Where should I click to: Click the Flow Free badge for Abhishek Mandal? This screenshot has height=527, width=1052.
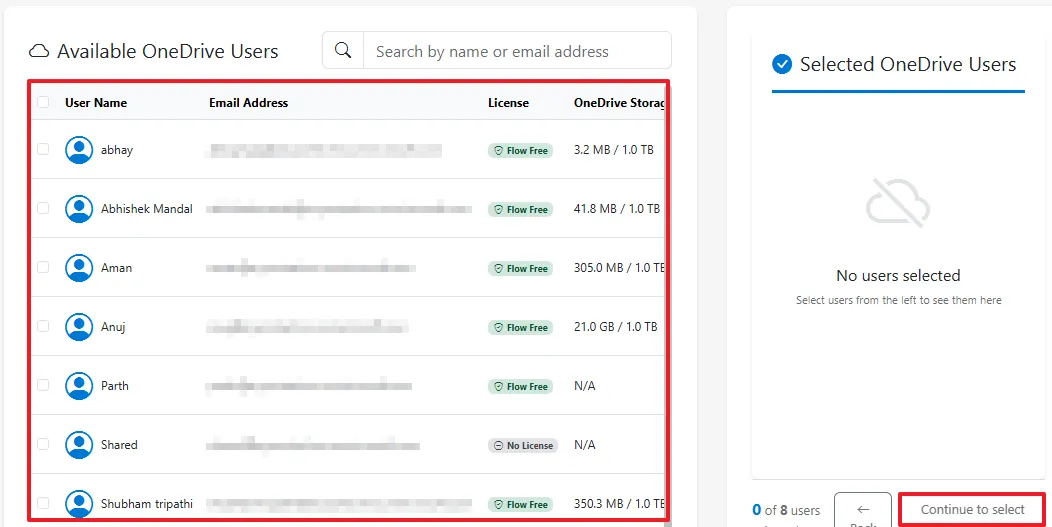[521, 209]
